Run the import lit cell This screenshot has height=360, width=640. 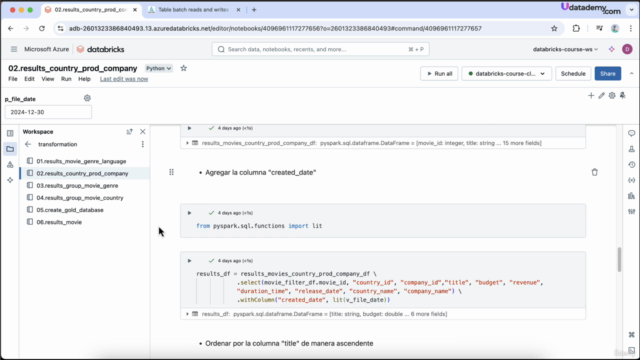tap(189, 213)
